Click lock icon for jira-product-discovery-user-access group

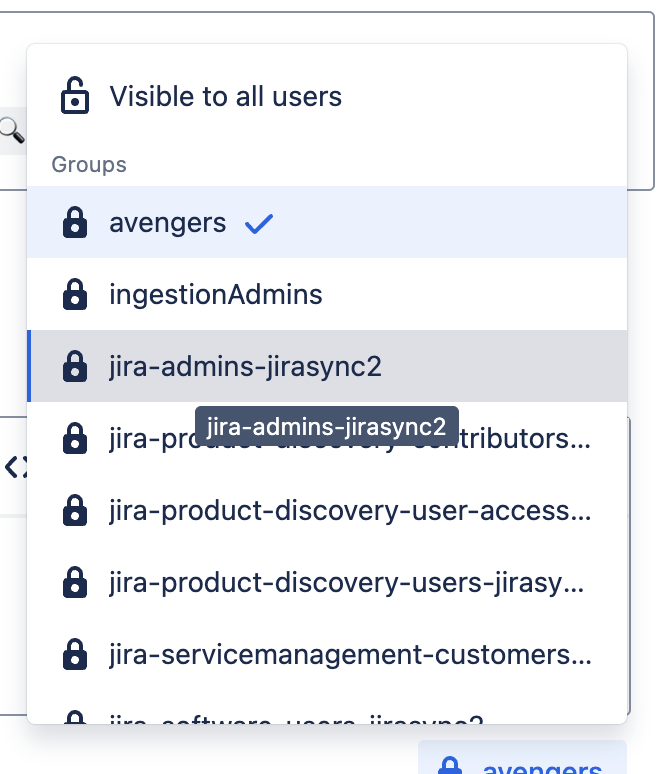tap(75, 511)
